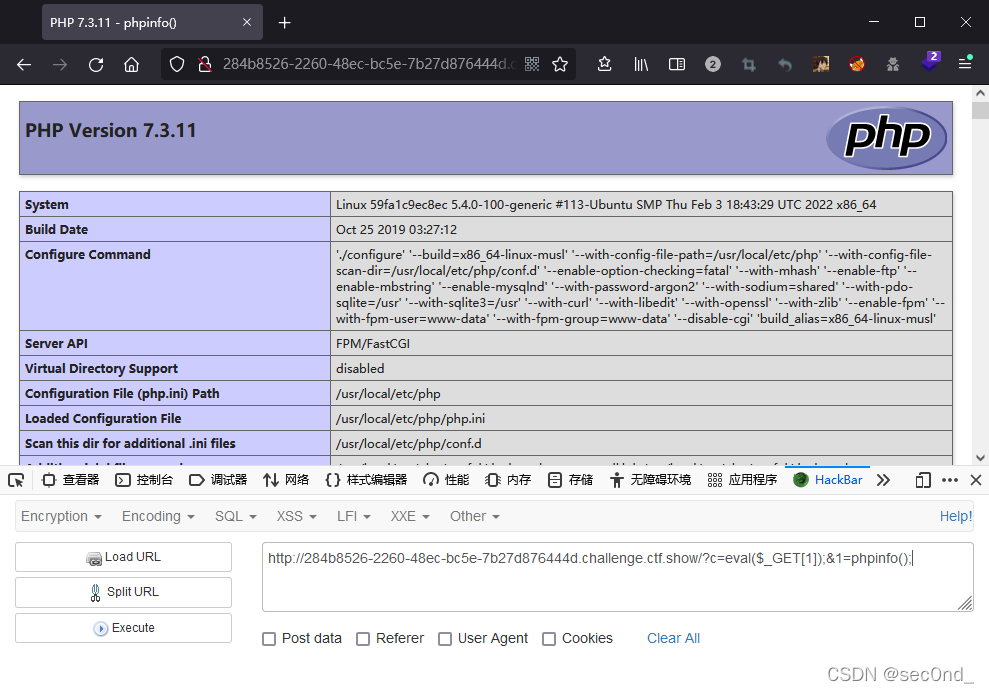Switch to the 调试器 debugger tab
Screen dimensions: 989x693
pyautogui.click(x=218, y=480)
